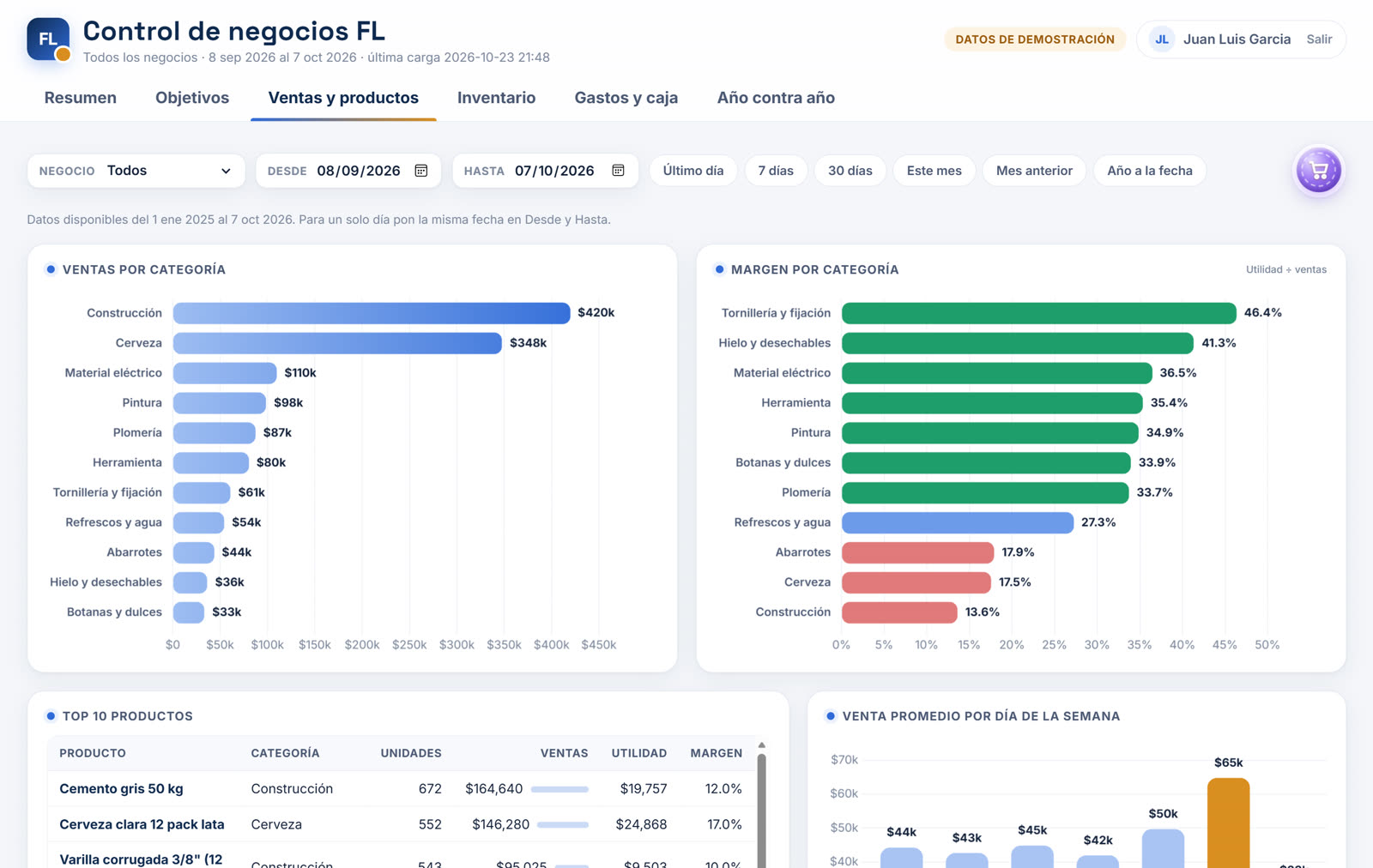Click the Producto column header
The image size is (1373, 868).
[93, 753]
